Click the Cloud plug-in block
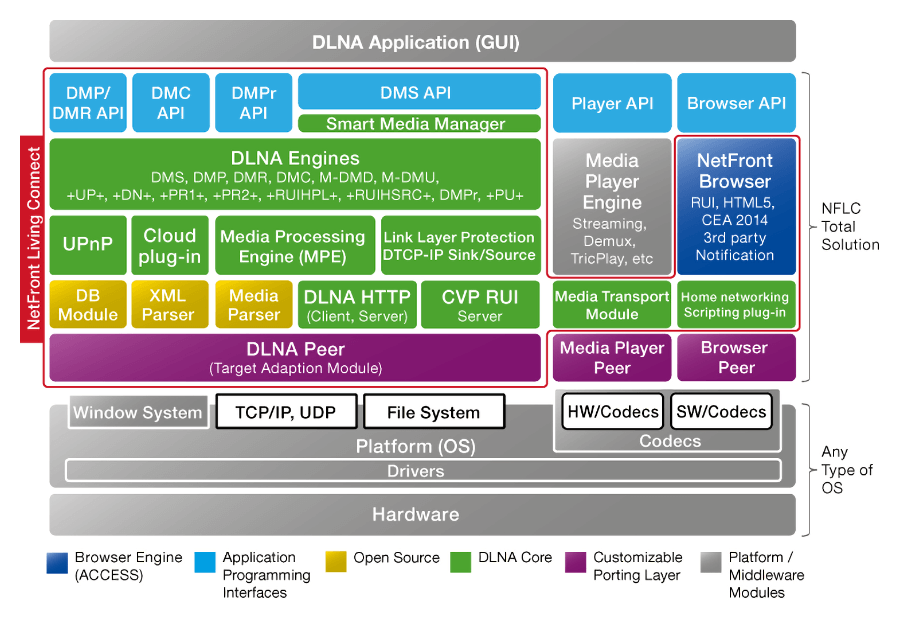The image size is (900, 620). [x=170, y=245]
